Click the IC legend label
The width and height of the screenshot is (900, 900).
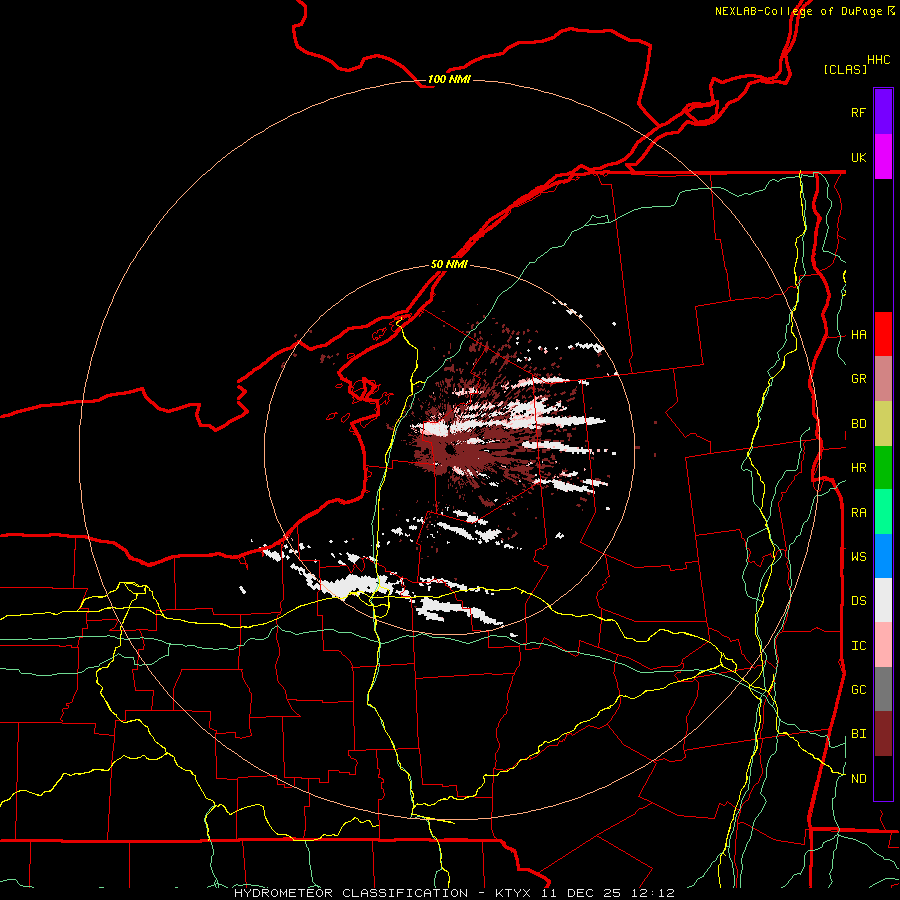[858, 646]
